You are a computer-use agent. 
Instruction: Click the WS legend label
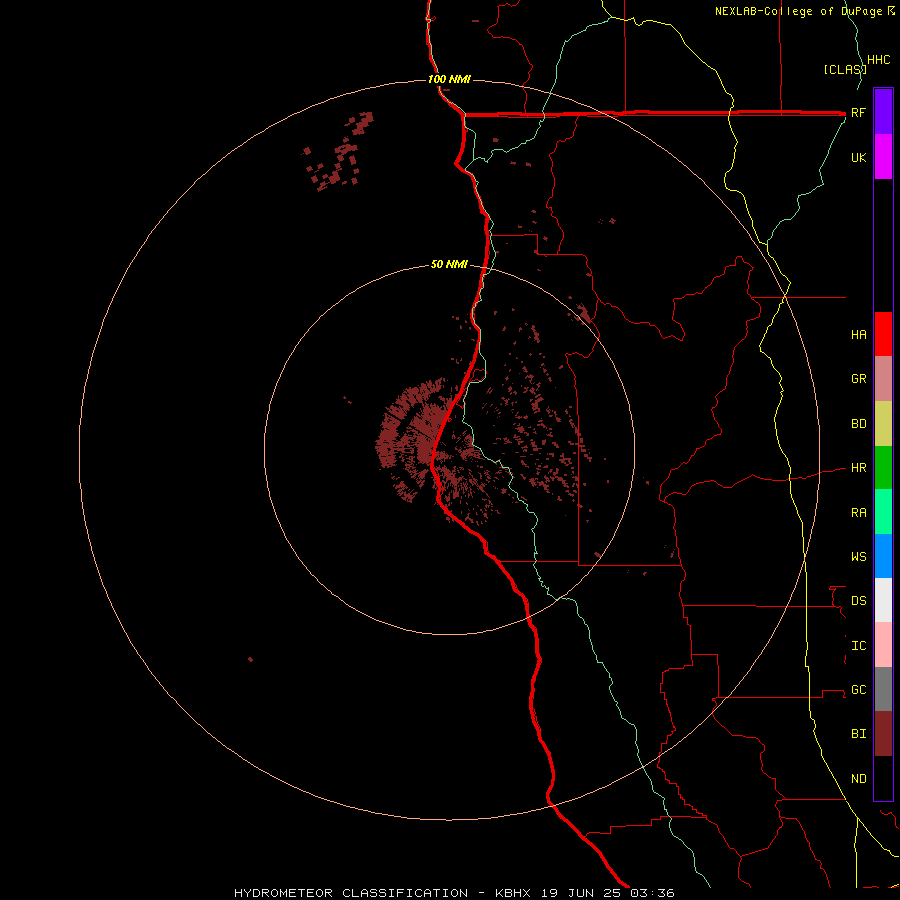tap(858, 557)
